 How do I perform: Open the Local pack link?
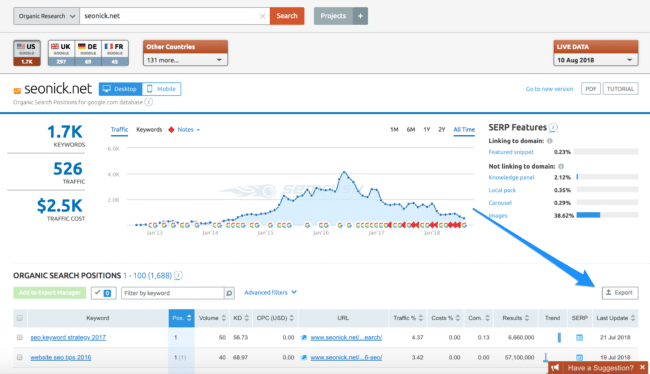(x=502, y=190)
